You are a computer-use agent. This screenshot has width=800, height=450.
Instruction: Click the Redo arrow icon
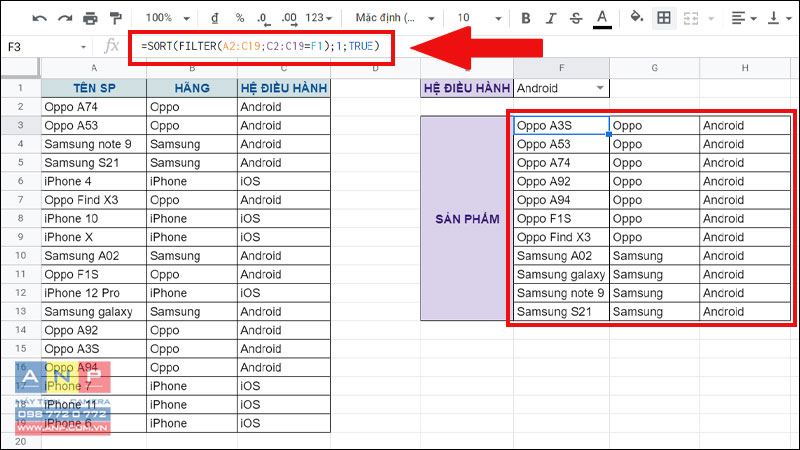tap(65, 18)
